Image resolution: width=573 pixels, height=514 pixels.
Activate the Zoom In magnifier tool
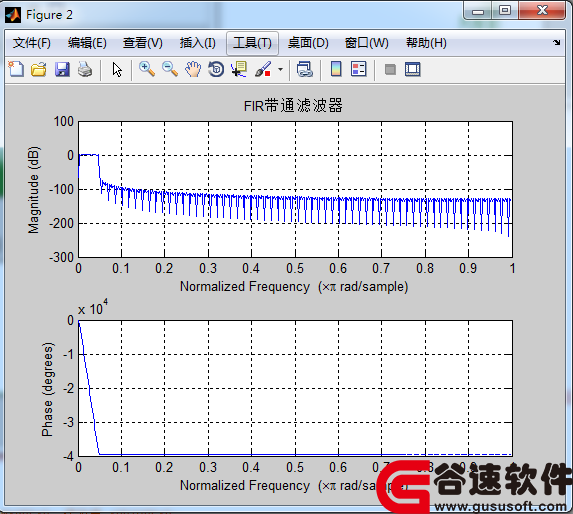pos(147,69)
